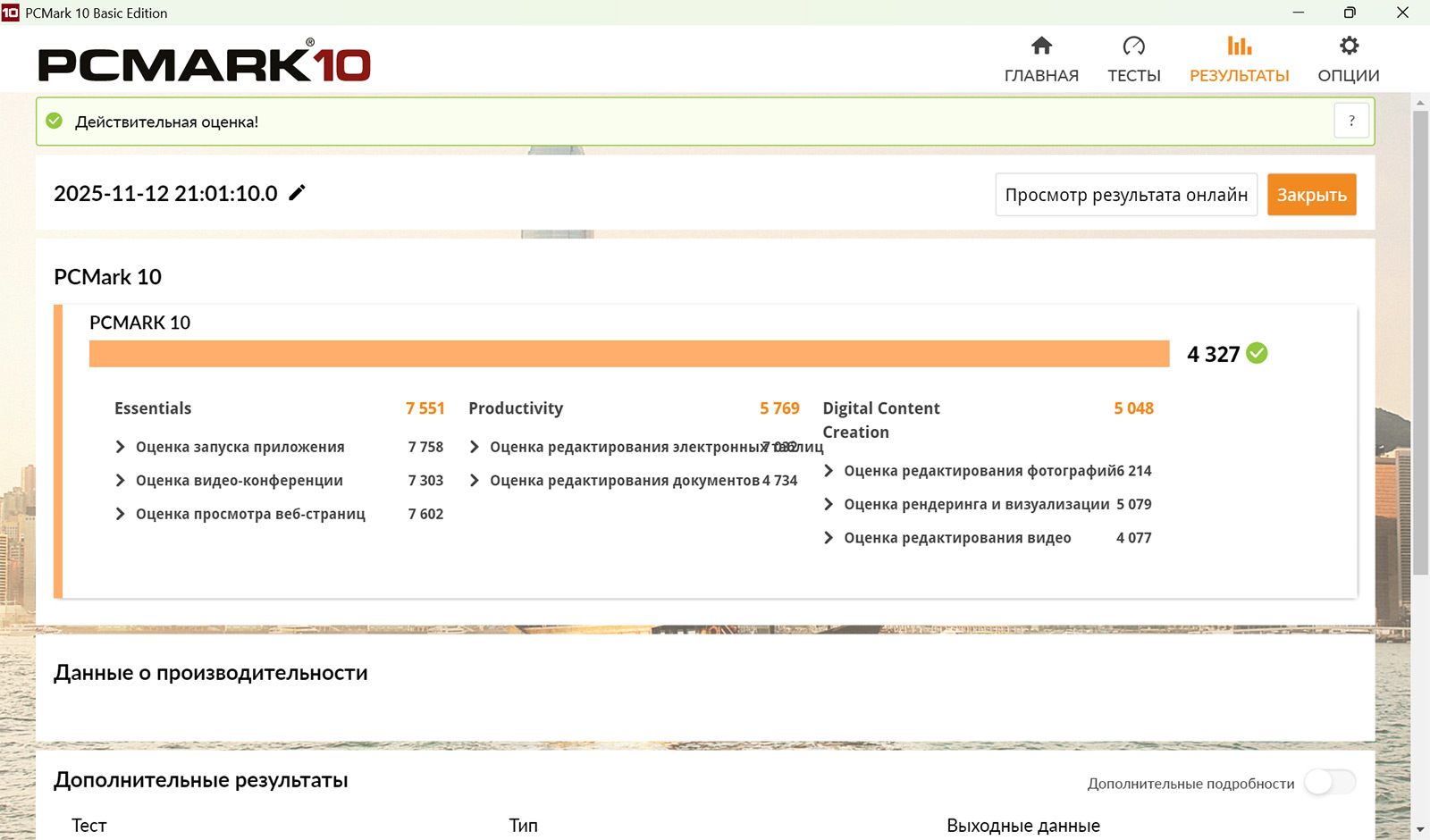Click green checkmark next to 4 327 score
This screenshot has width=1430, height=840.
1257,354
